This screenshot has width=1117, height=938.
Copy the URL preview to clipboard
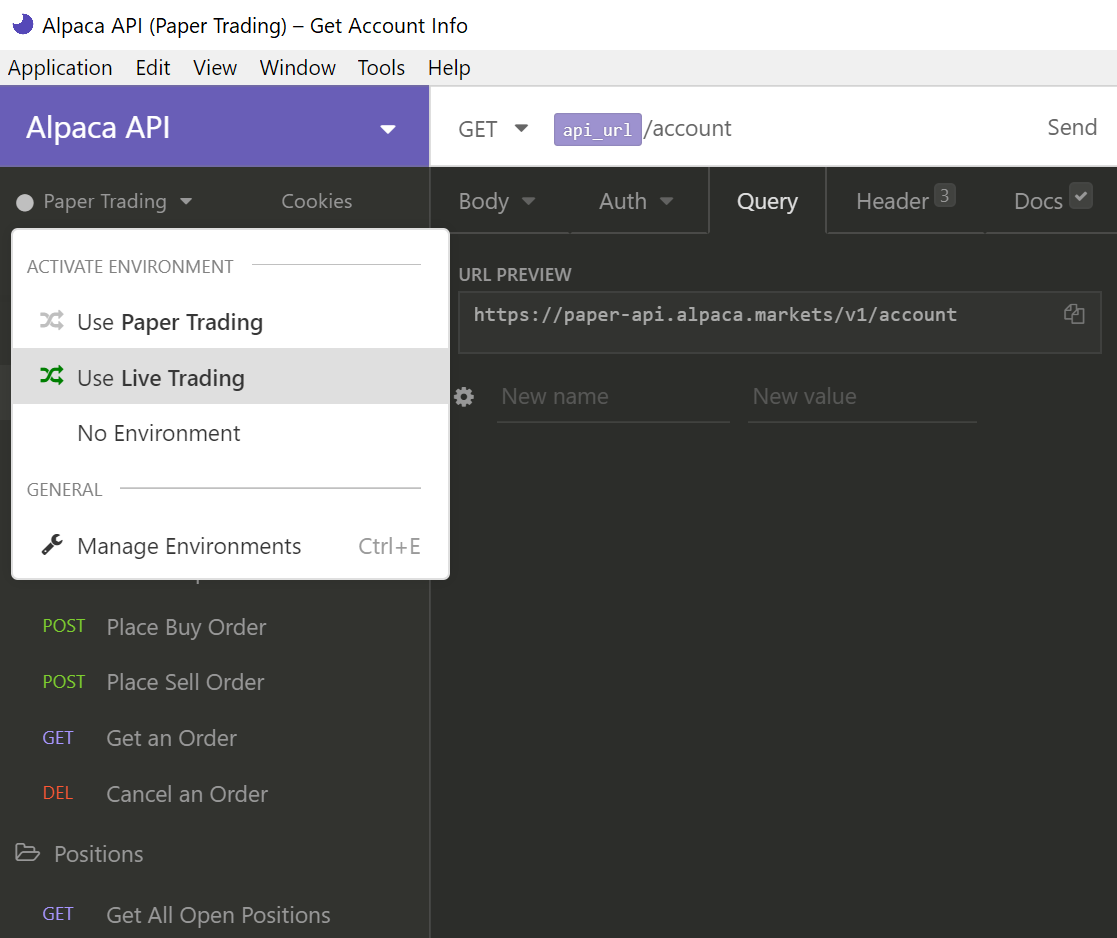coord(1074,314)
